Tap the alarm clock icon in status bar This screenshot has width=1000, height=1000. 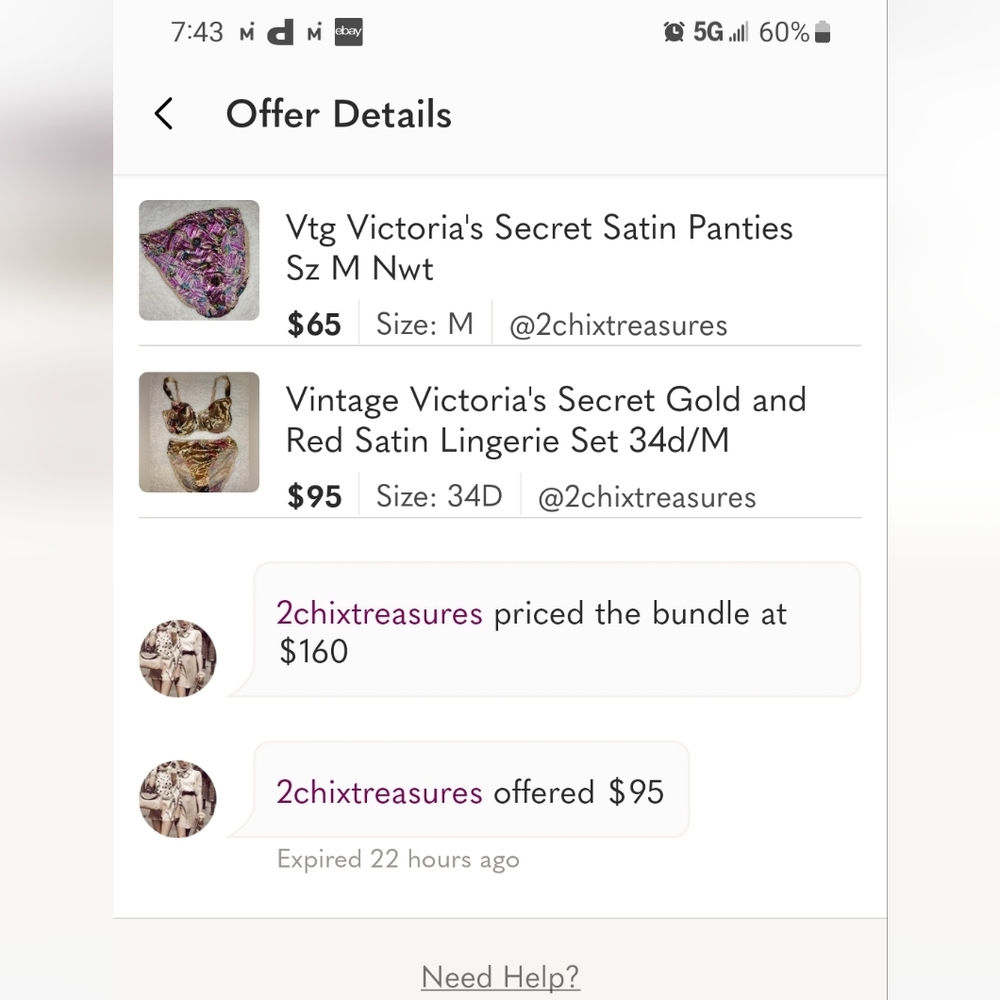click(674, 31)
